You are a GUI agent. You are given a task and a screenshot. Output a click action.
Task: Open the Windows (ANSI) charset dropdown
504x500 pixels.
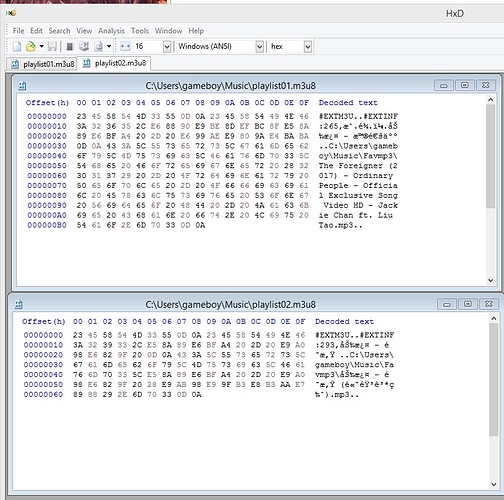tap(260, 47)
